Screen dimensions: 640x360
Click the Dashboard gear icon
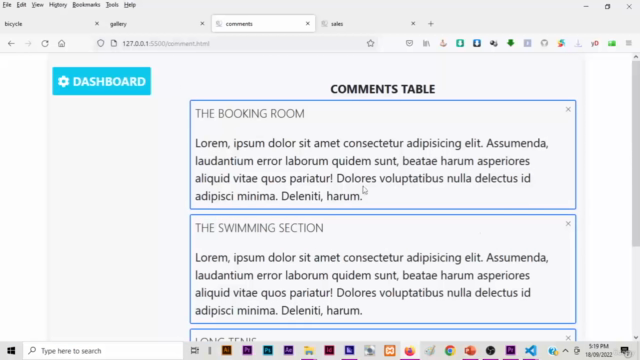[63, 81]
